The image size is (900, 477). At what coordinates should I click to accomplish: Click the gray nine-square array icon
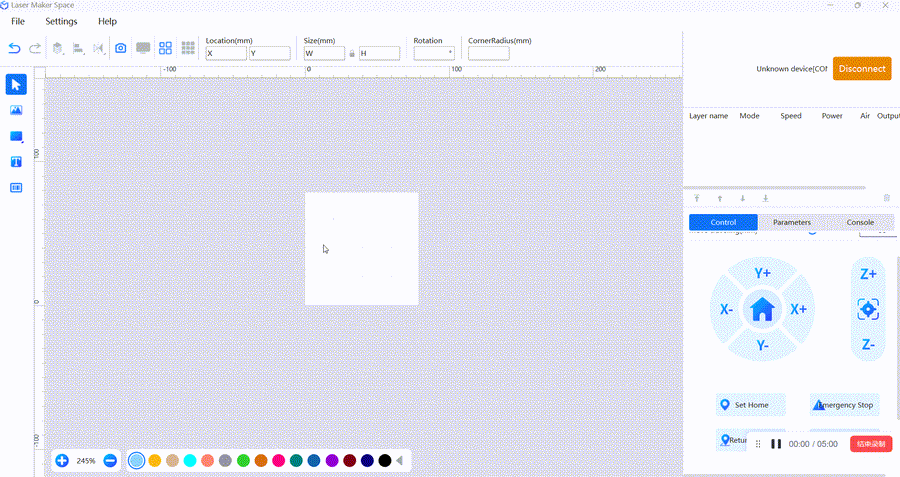point(188,48)
